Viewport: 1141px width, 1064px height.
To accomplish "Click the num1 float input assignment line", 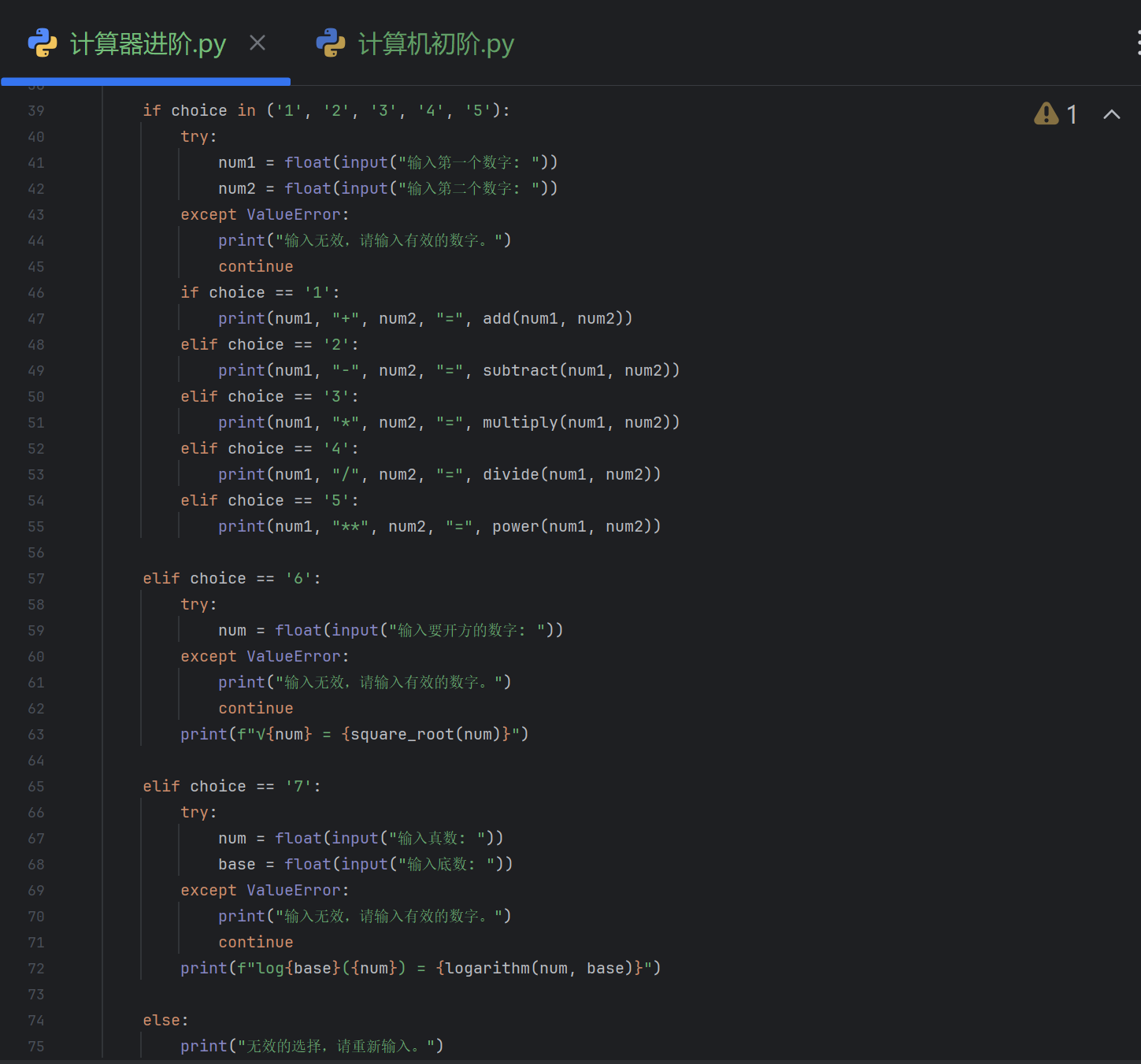I will [x=388, y=162].
